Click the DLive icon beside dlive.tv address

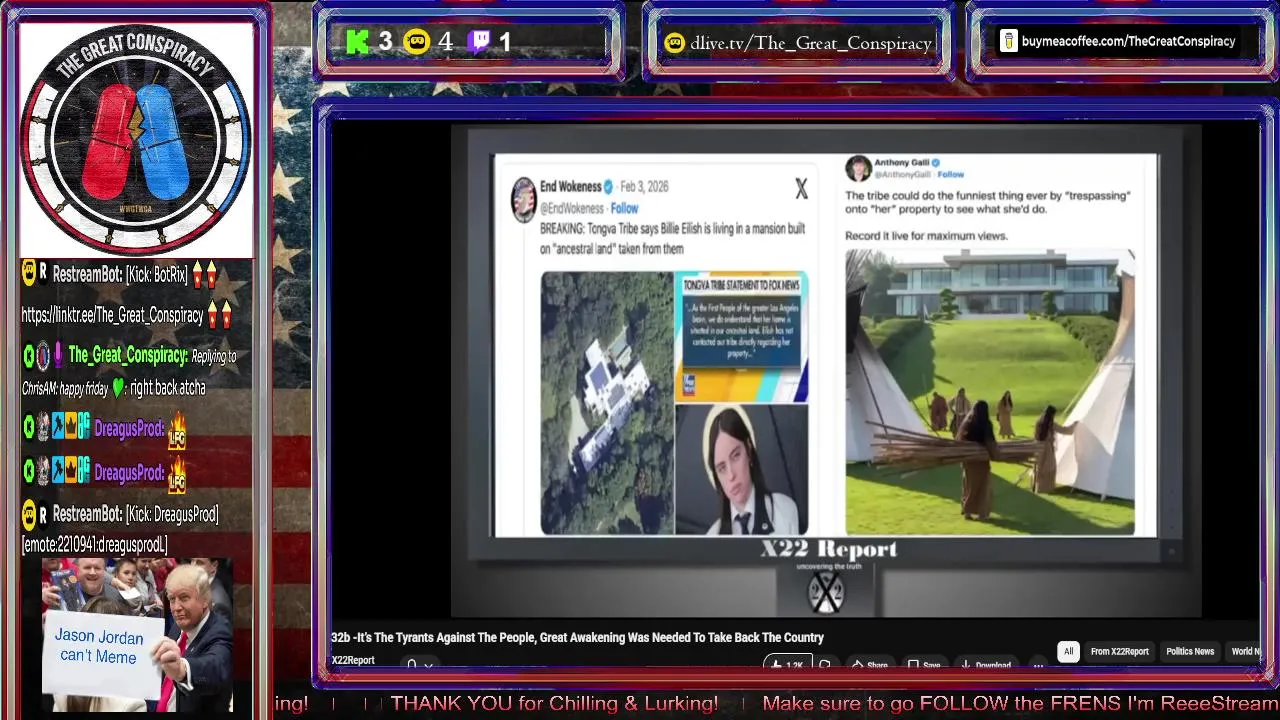pos(675,43)
